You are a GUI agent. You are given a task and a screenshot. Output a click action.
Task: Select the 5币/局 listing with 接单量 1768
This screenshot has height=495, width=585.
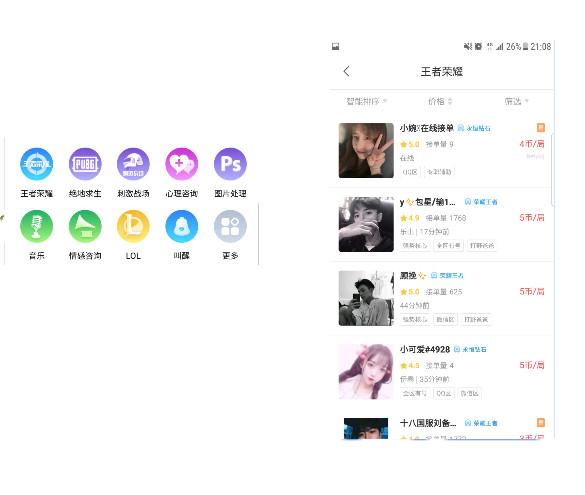tap(442, 224)
